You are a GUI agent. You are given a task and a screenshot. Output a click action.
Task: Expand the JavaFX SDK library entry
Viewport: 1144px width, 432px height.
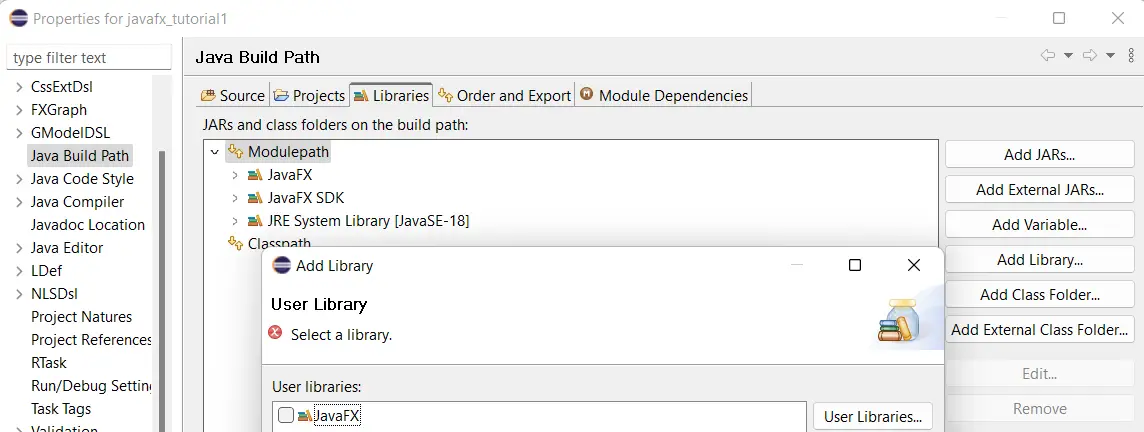(x=235, y=197)
